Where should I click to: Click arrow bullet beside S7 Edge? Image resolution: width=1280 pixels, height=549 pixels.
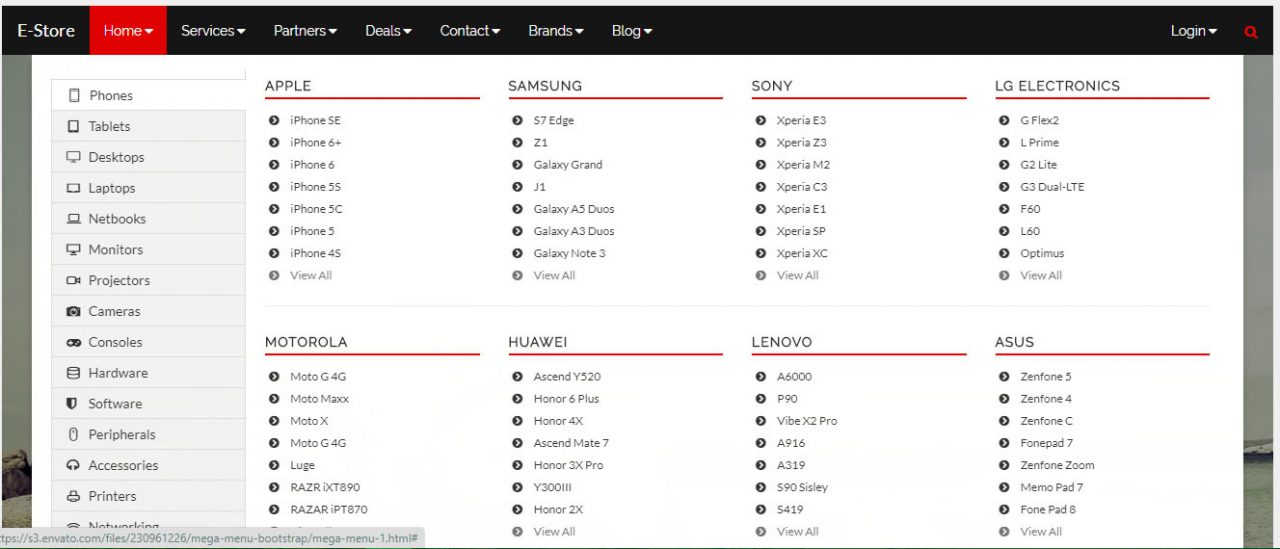click(x=517, y=120)
